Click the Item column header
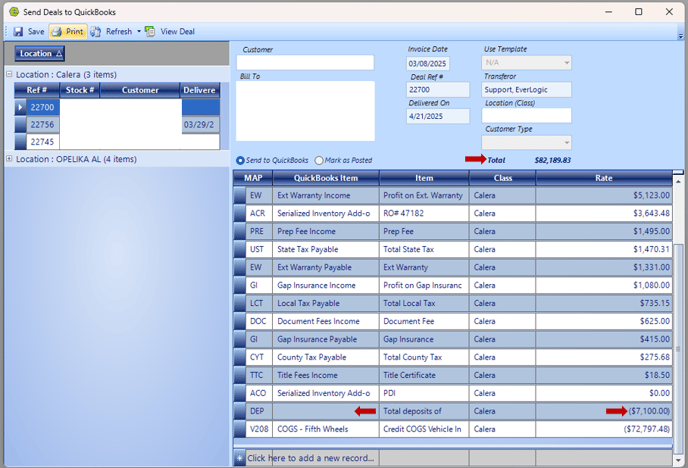This screenshot has width=688, height=468. 424,178
